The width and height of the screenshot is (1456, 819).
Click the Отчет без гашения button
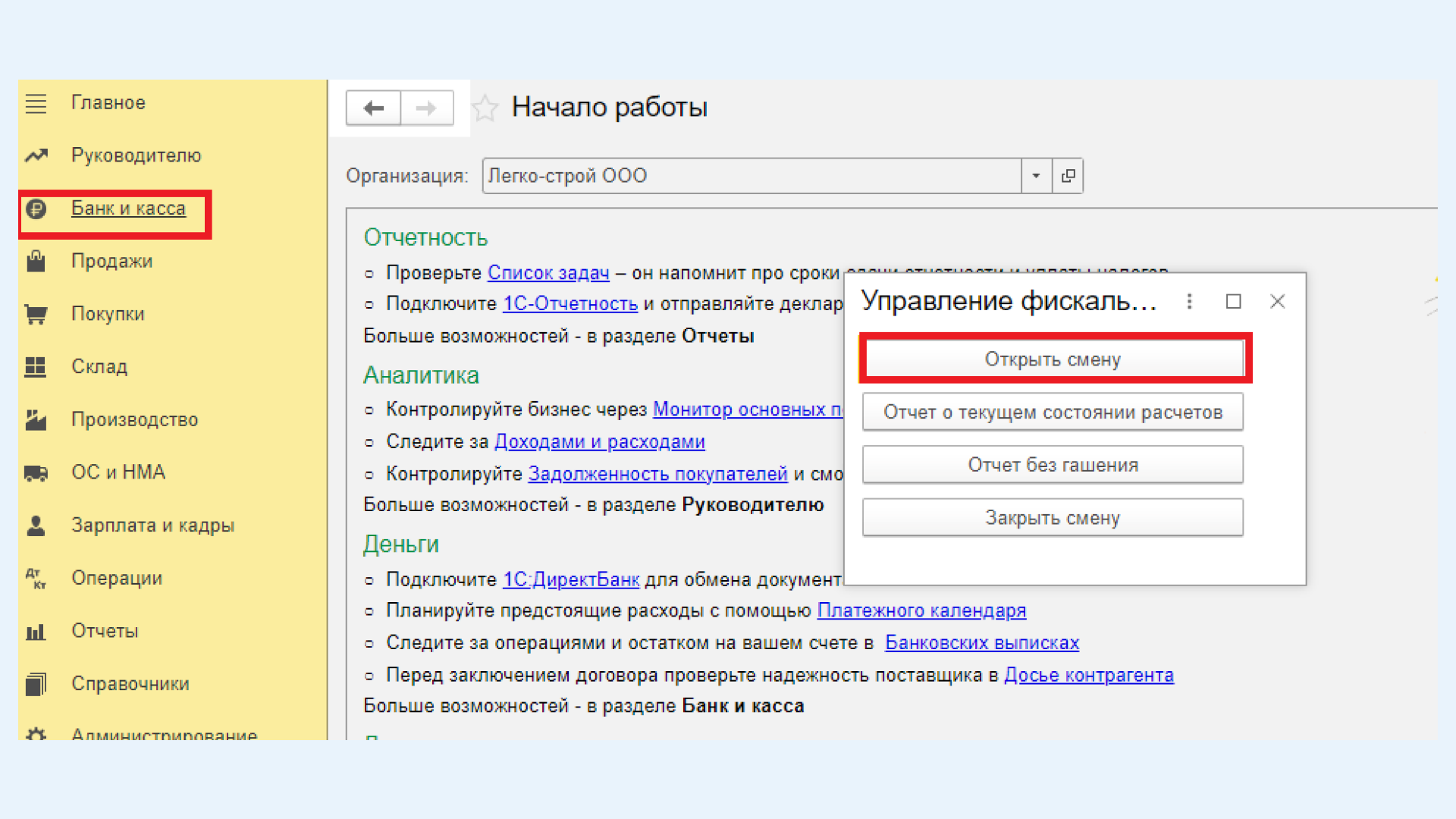click(x=1053, y=465)
